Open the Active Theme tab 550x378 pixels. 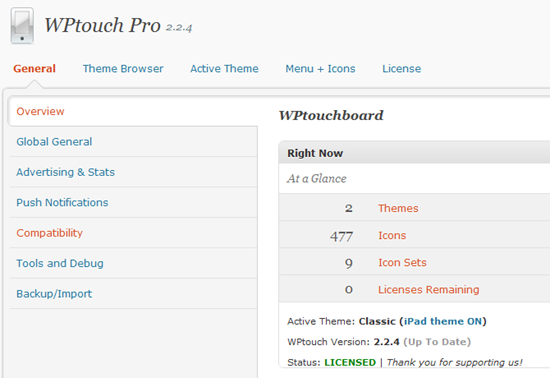tap(224, 69)
